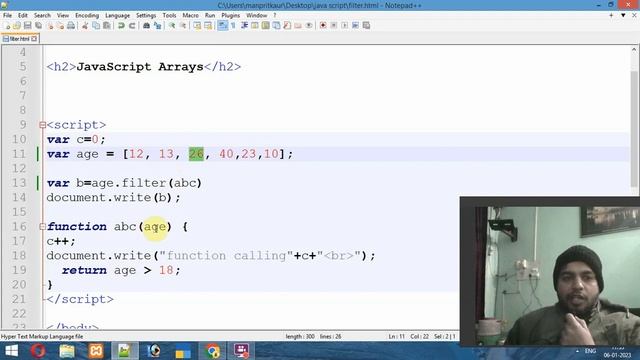
Task: Toggle the indent guide display
Action: 244,25
